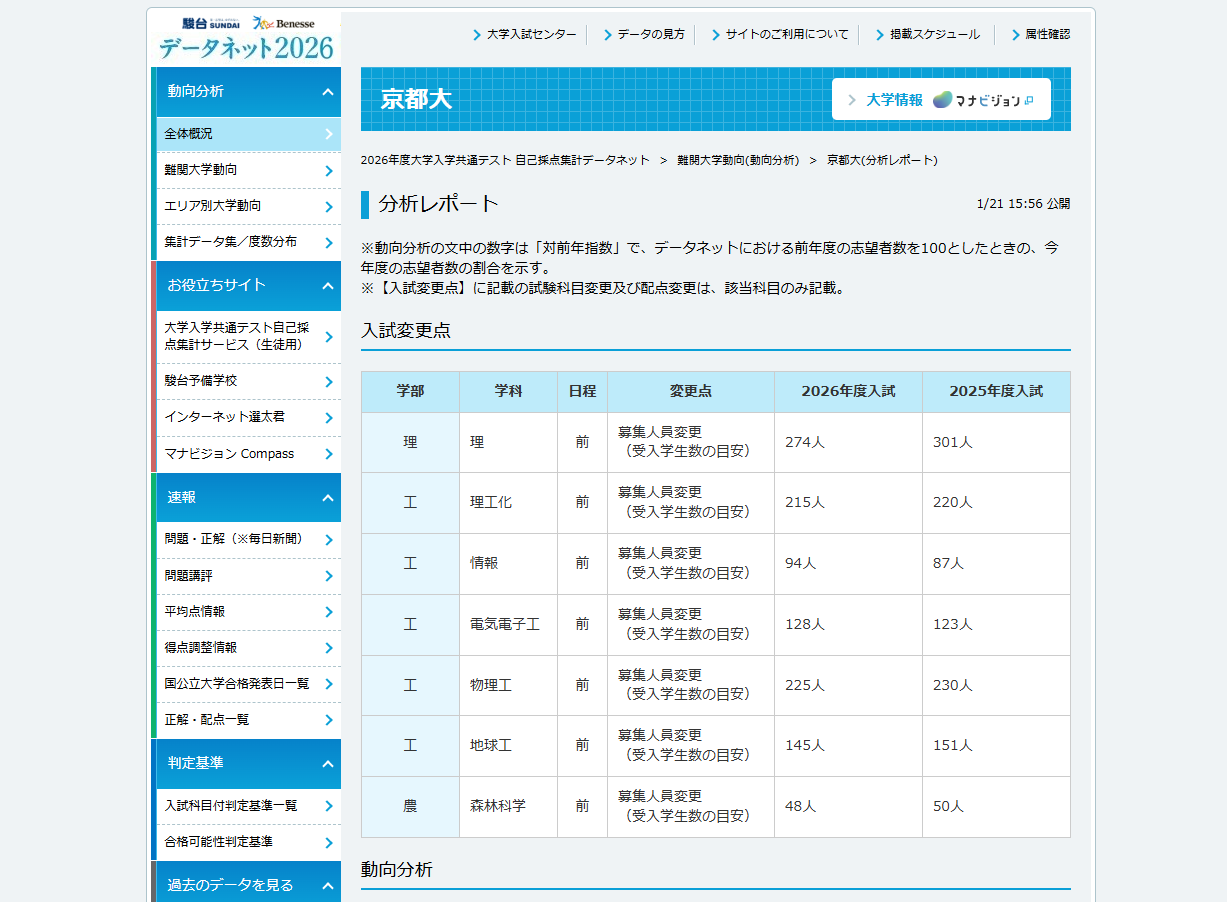Open 掲載スケジュール in the top navigation

(924, 33)
